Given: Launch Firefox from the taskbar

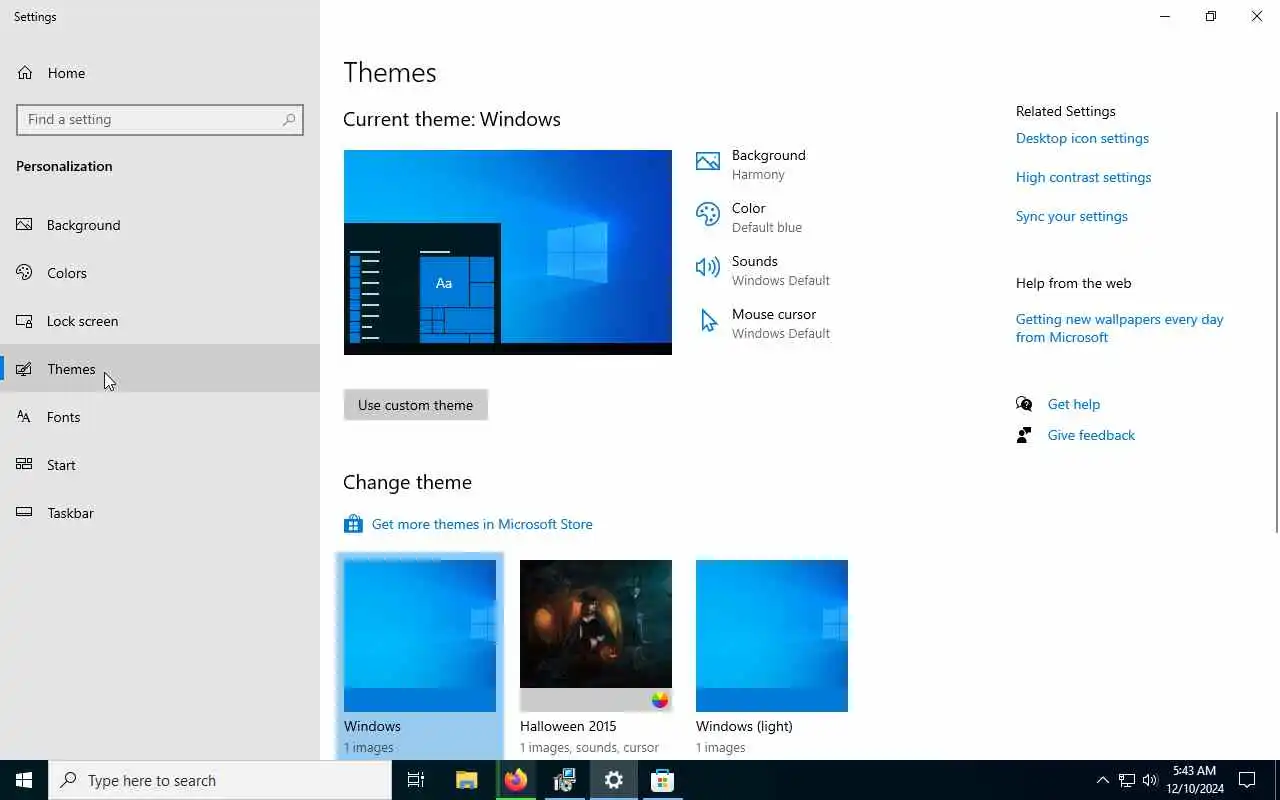Looking at the screenshot, I should point(516,780).
